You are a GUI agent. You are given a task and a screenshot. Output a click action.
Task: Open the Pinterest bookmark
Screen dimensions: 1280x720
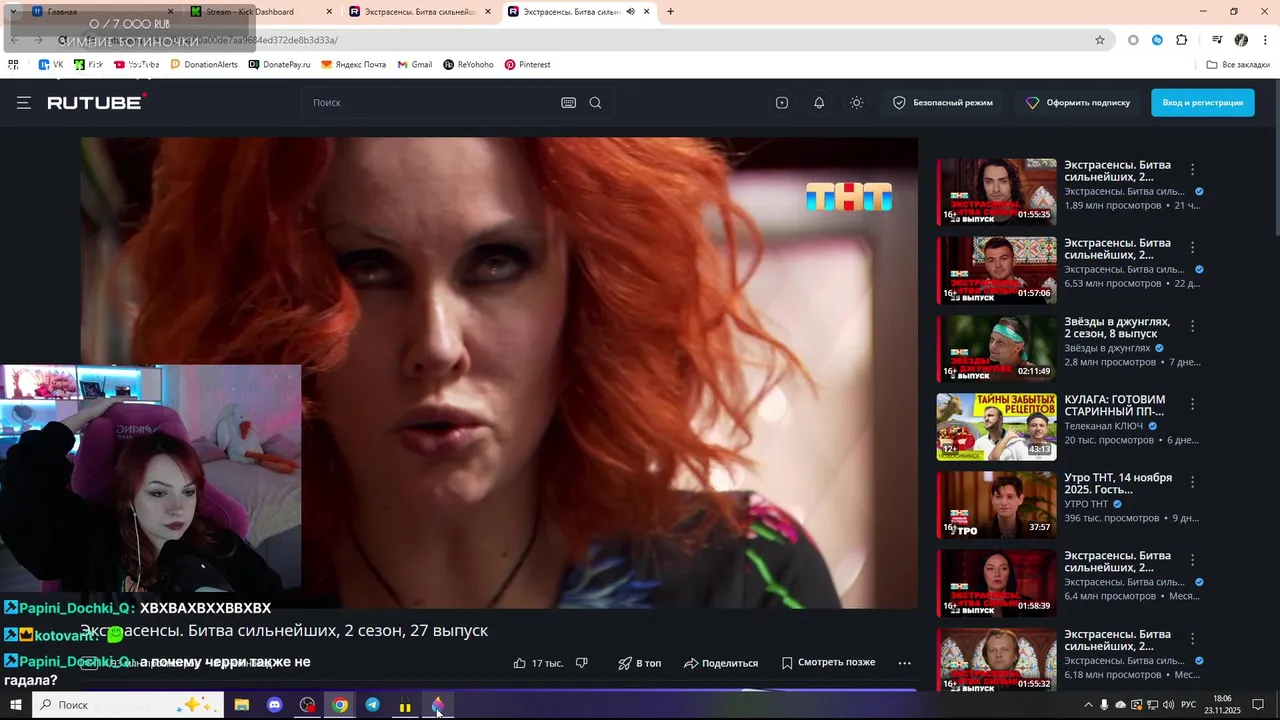pyautogui.click(x=528, y=64)
